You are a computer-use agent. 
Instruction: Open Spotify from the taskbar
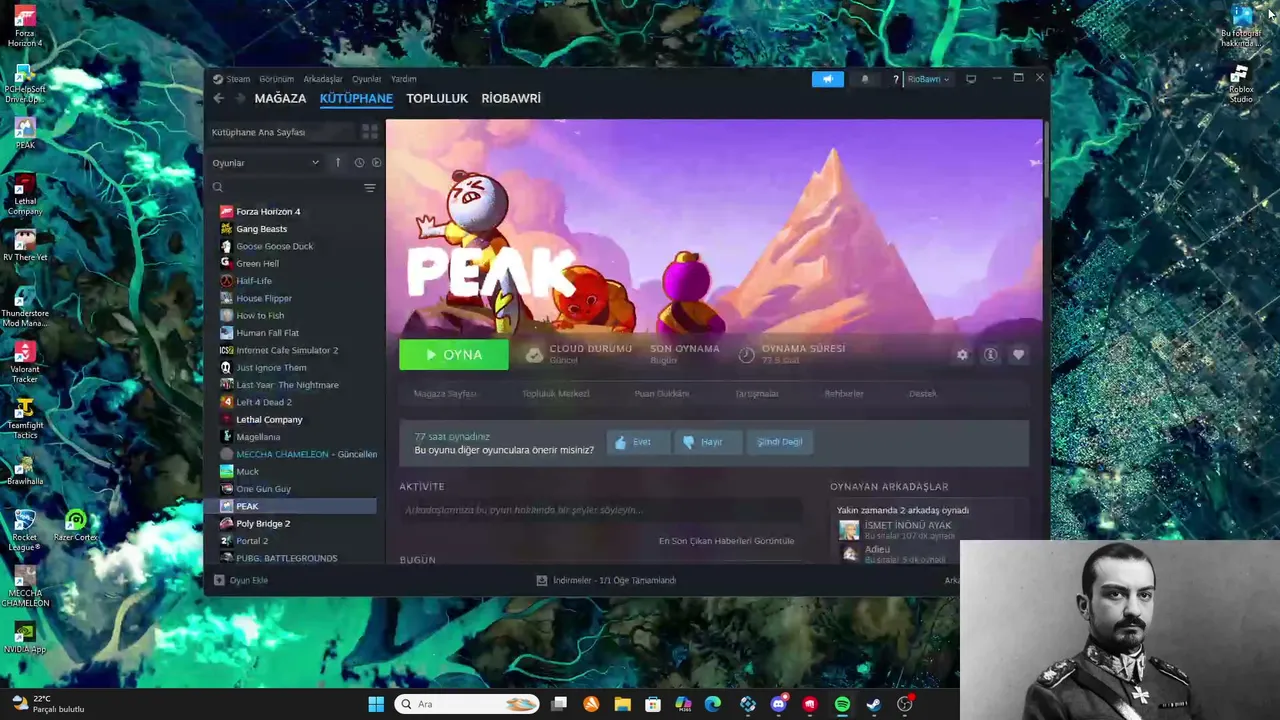pyautogui.click(x=842, y=704)
